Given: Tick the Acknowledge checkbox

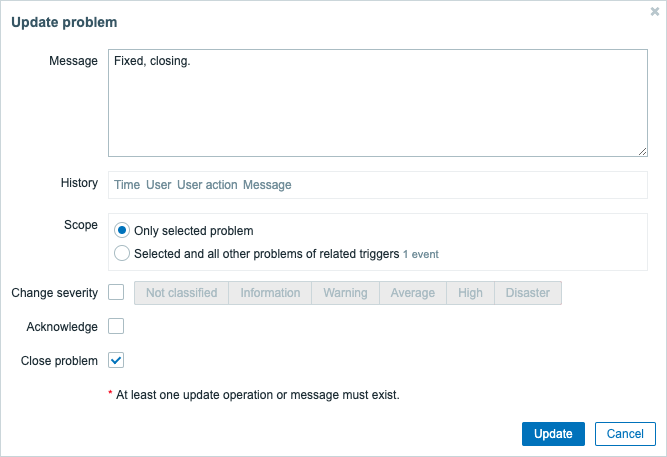Looking at the screenshot, I should point(116,326).
